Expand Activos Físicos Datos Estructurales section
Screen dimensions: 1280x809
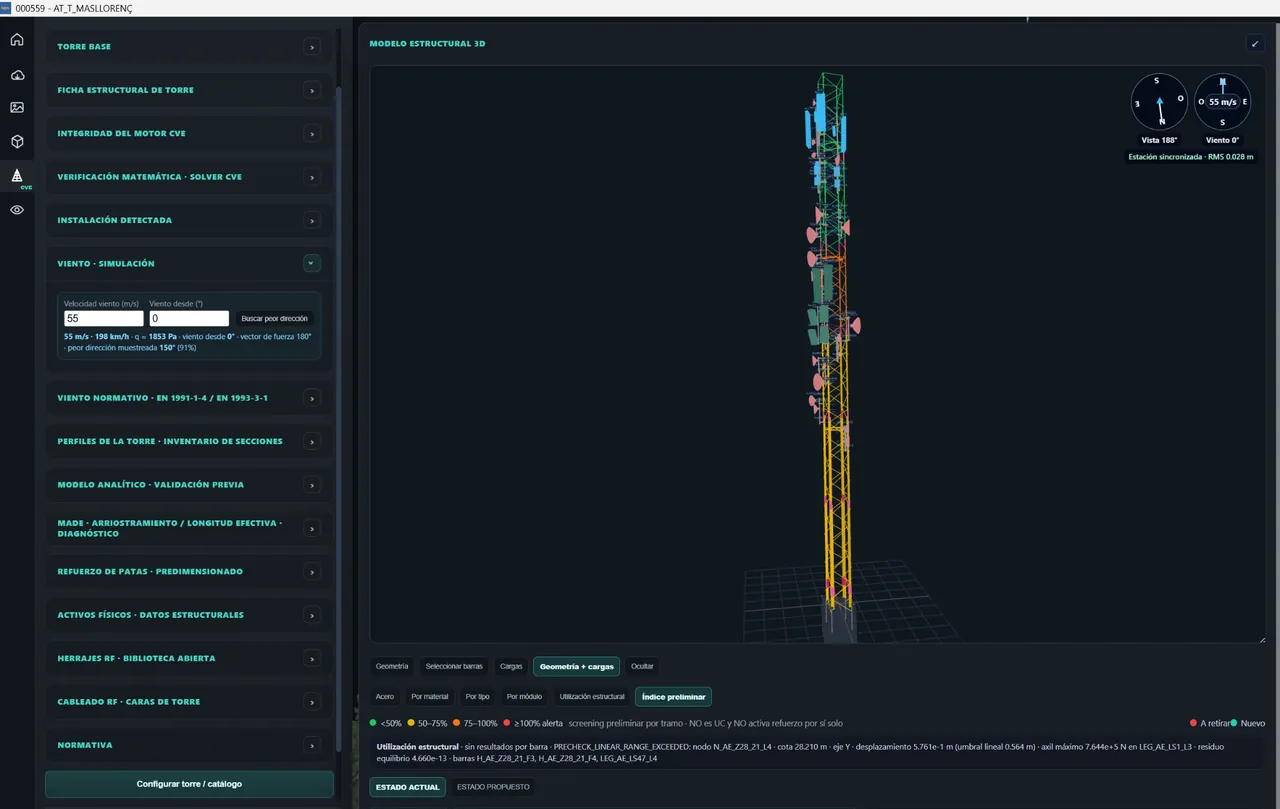click(x=312, y=615)
